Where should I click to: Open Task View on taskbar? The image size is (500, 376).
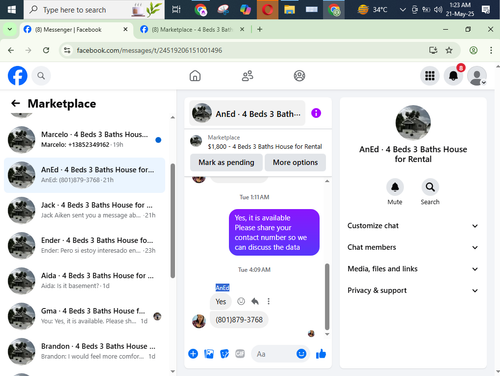coord(176,10)
